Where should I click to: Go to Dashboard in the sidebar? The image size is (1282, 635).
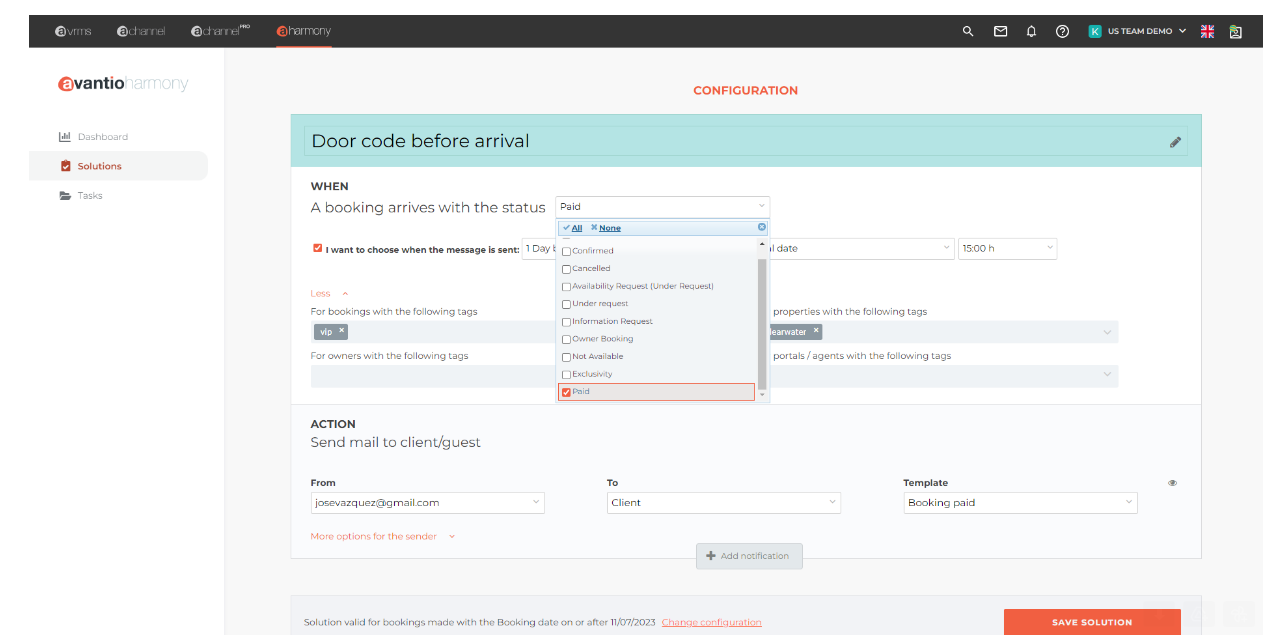(102, 137)
